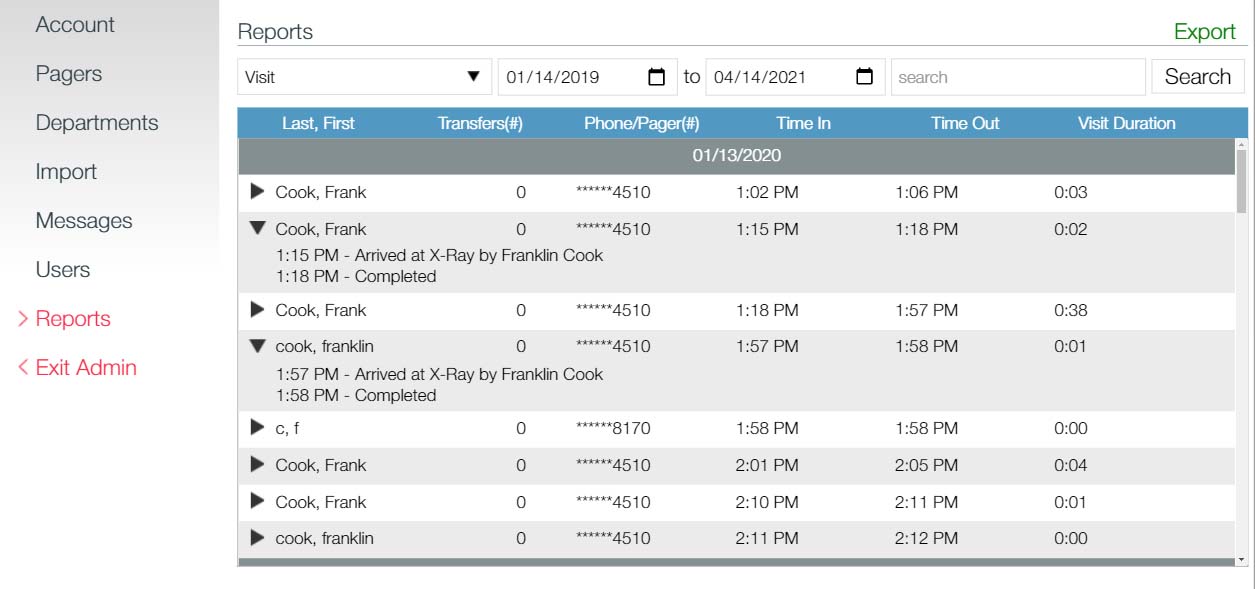Click the Search button

pyautogui.click(x=1197, y=77)
